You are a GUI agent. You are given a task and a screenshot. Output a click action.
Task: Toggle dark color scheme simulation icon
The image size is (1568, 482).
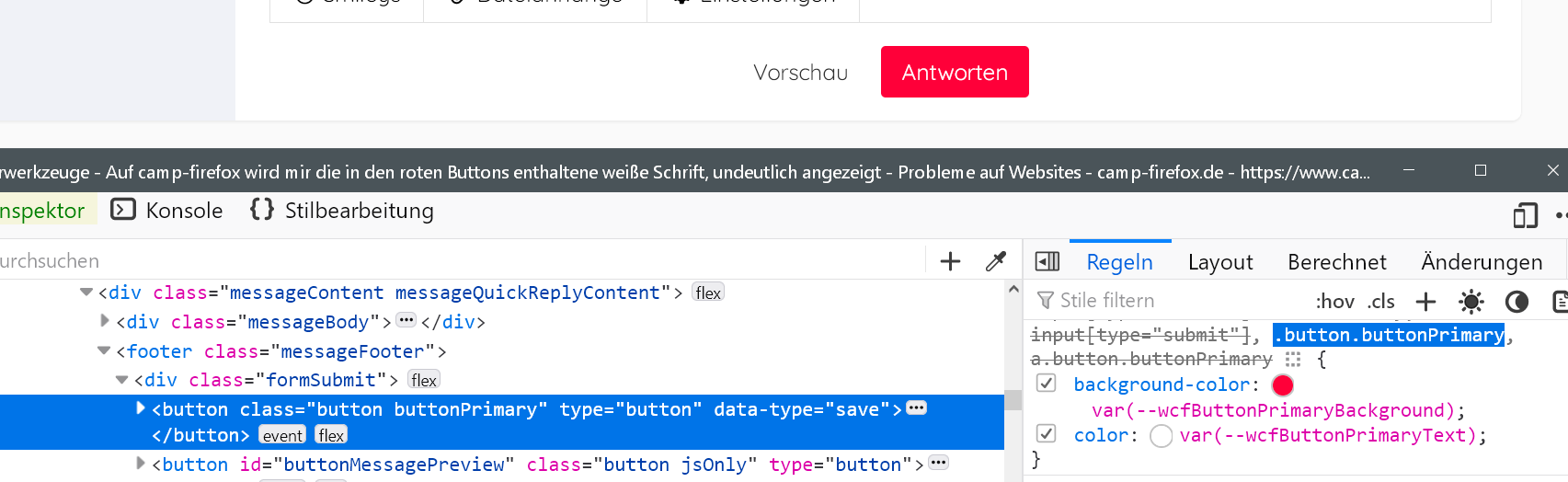pyautogui.click(x=1516, y=302)
